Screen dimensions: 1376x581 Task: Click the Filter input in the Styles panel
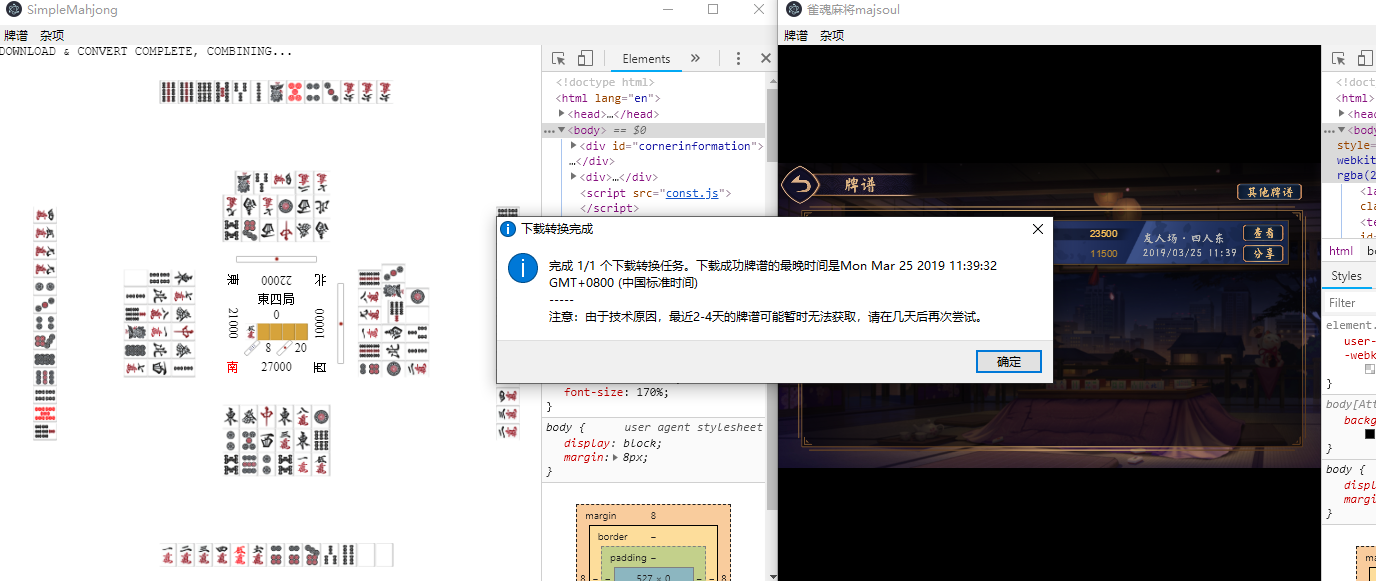1349,300
